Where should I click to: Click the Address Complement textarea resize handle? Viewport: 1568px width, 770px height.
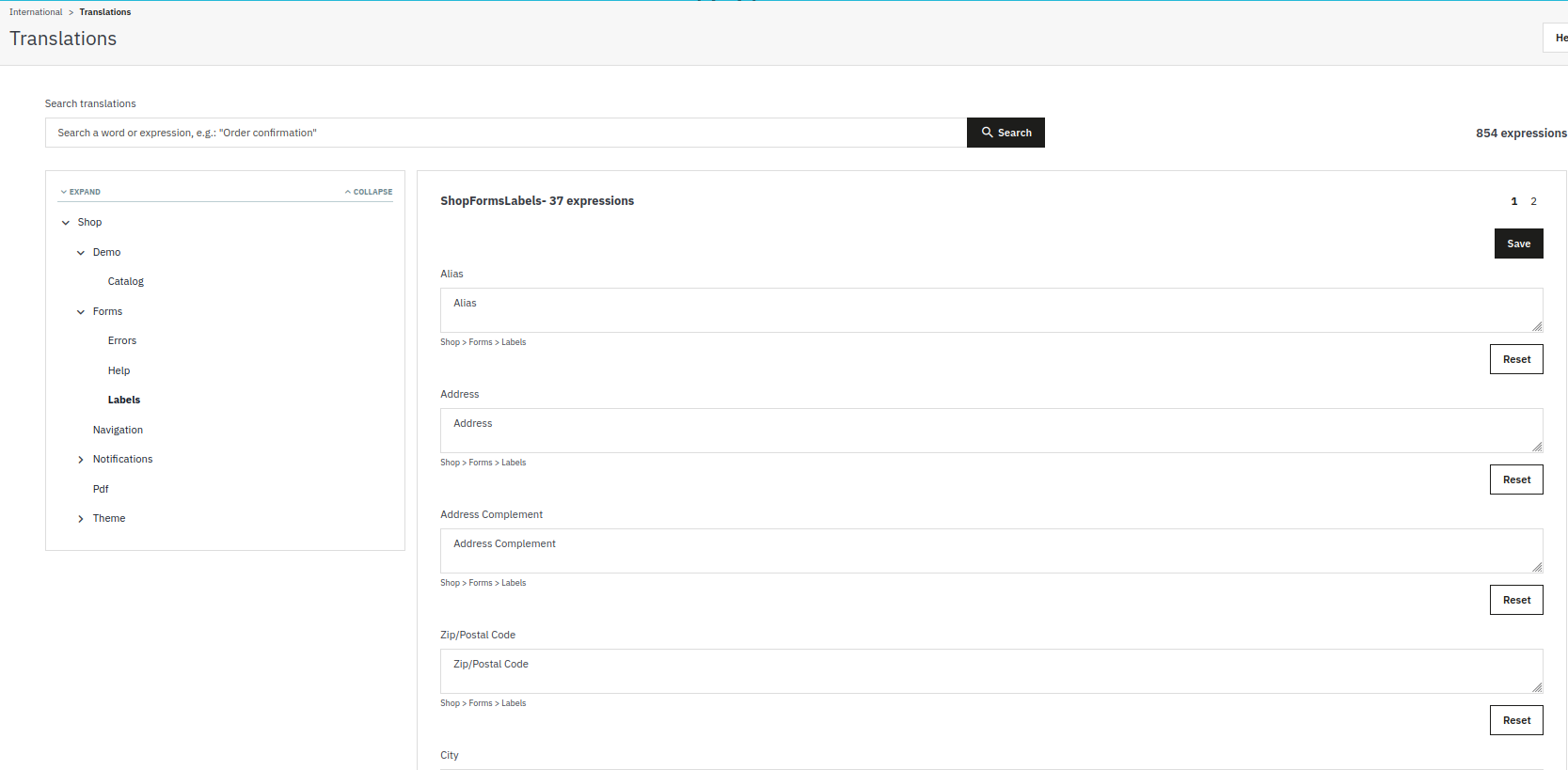pos(1537,567)
